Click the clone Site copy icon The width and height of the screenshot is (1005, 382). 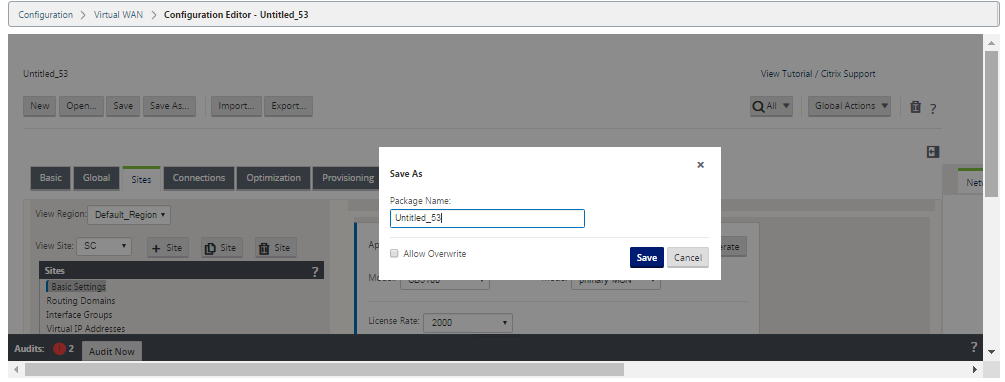222,248
